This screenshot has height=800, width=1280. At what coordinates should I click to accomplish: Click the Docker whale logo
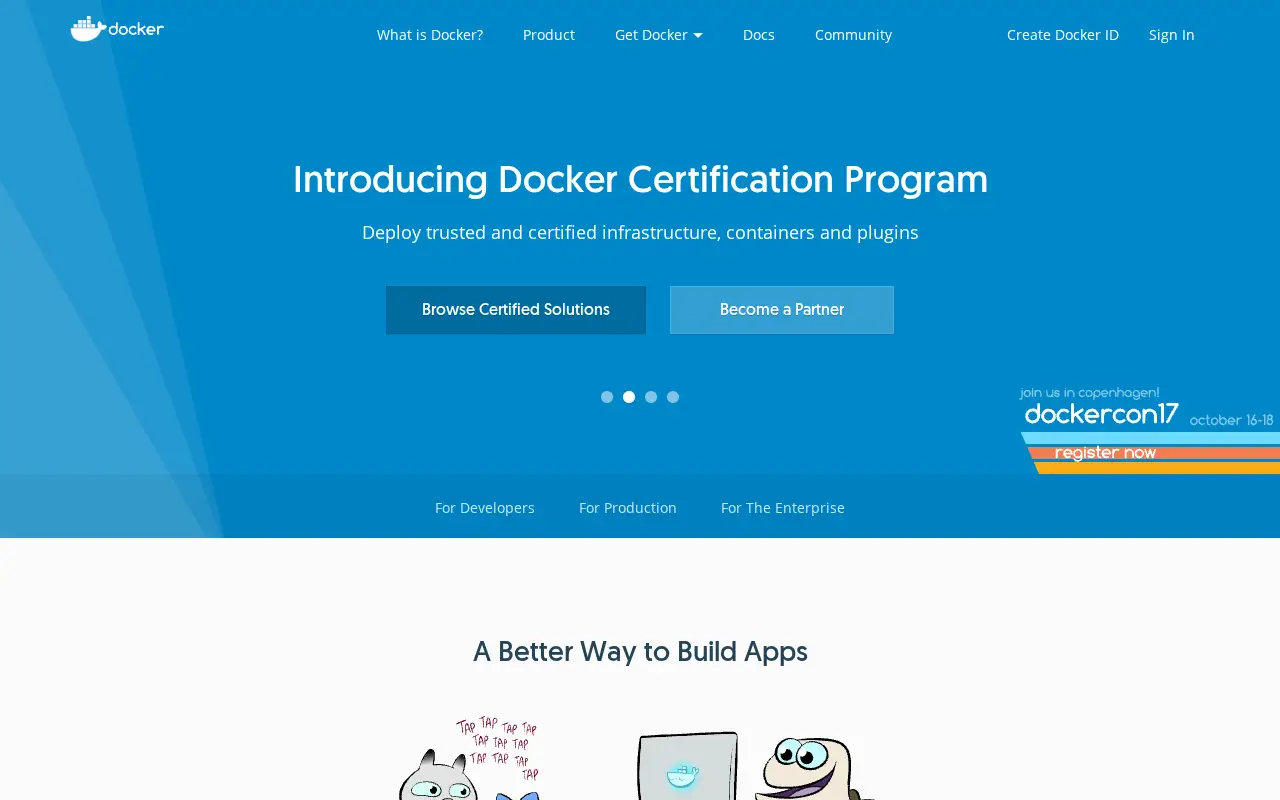pyautogui.click(x=117, y=29)
